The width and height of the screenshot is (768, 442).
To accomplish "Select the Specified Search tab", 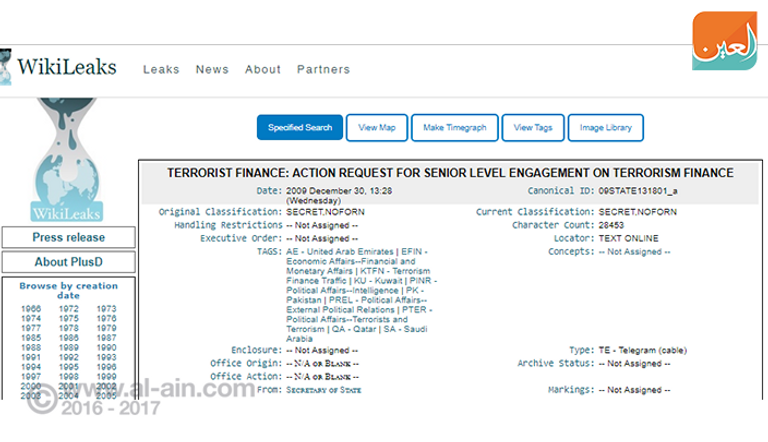I will [x=300, y=128].
